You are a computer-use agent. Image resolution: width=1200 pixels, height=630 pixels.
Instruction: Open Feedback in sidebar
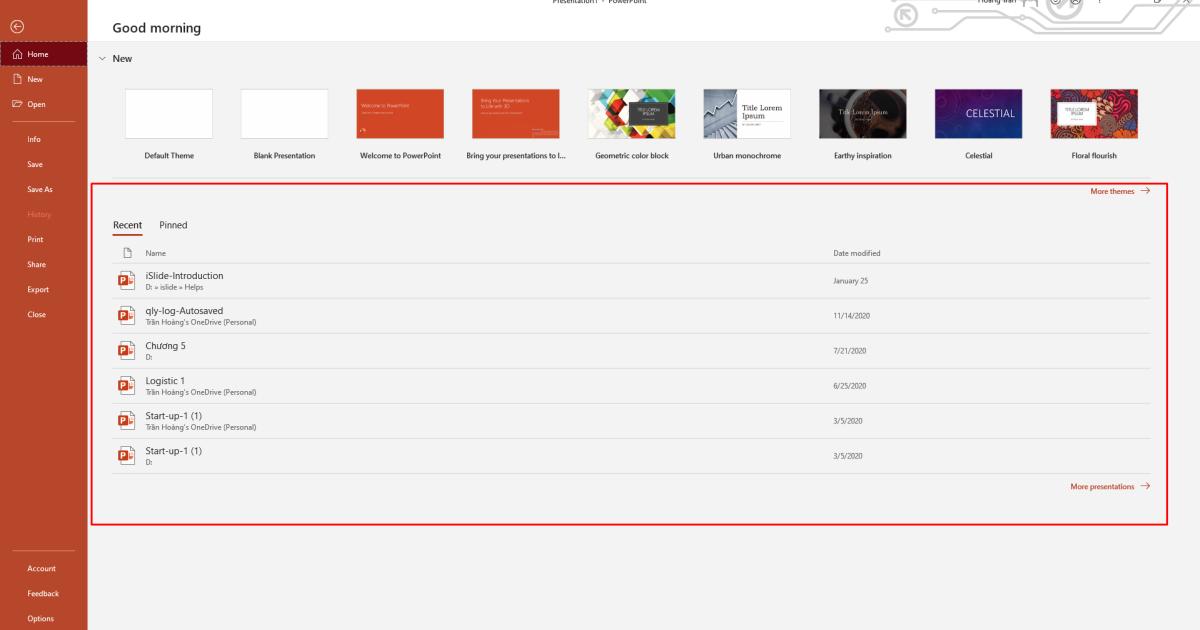(x=44, y=593)
